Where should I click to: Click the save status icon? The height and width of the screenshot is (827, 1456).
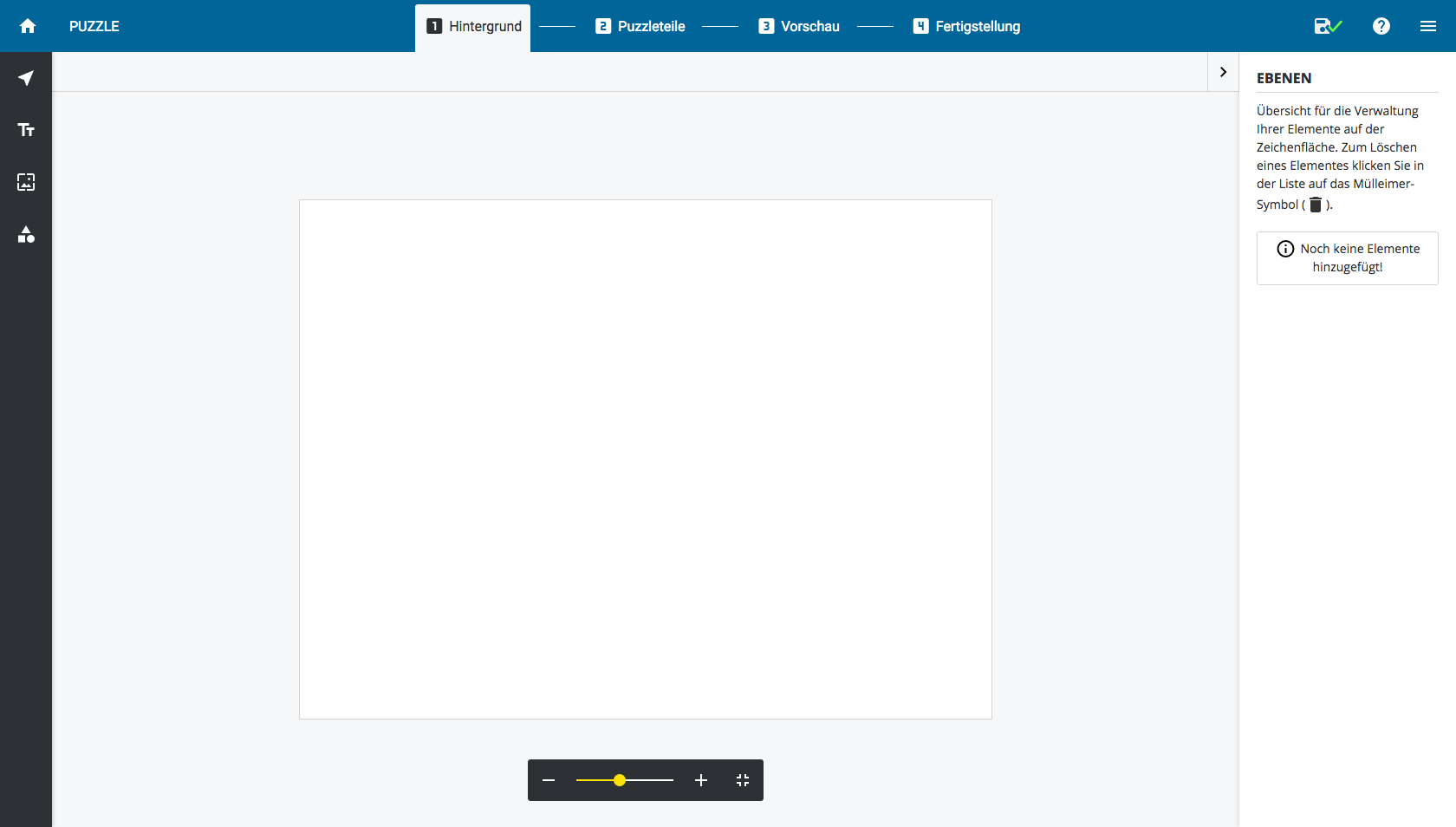tap(1327, 26)
